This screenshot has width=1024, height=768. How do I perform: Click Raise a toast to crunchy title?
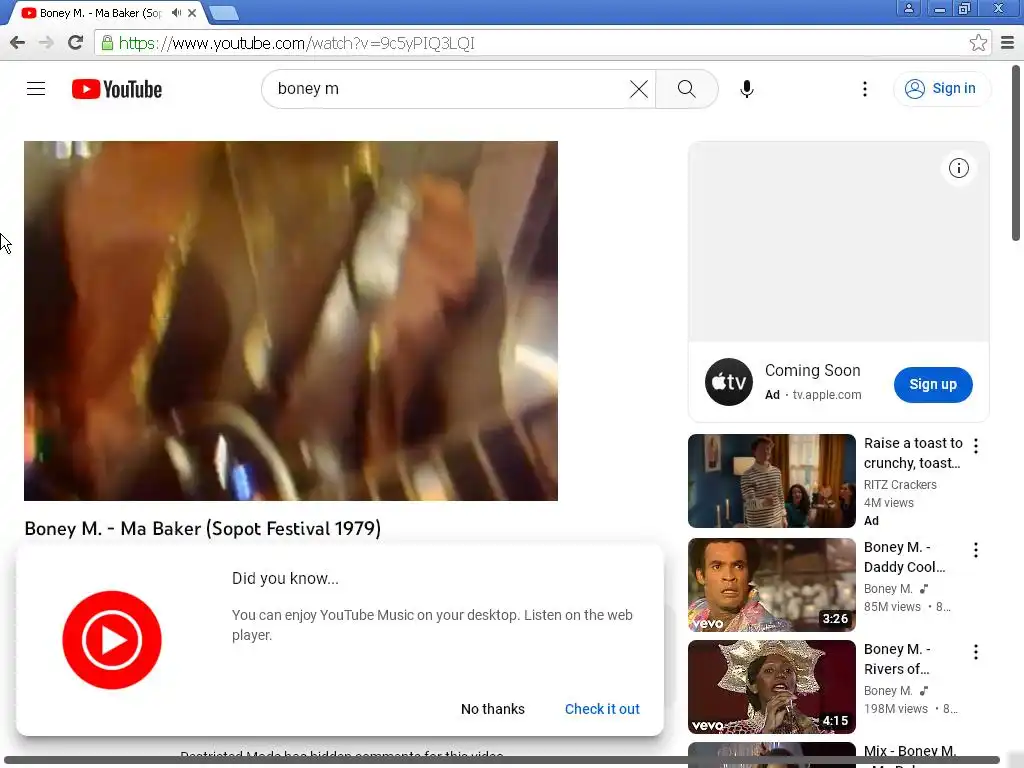pyautogui.click(x=913, y=453)
